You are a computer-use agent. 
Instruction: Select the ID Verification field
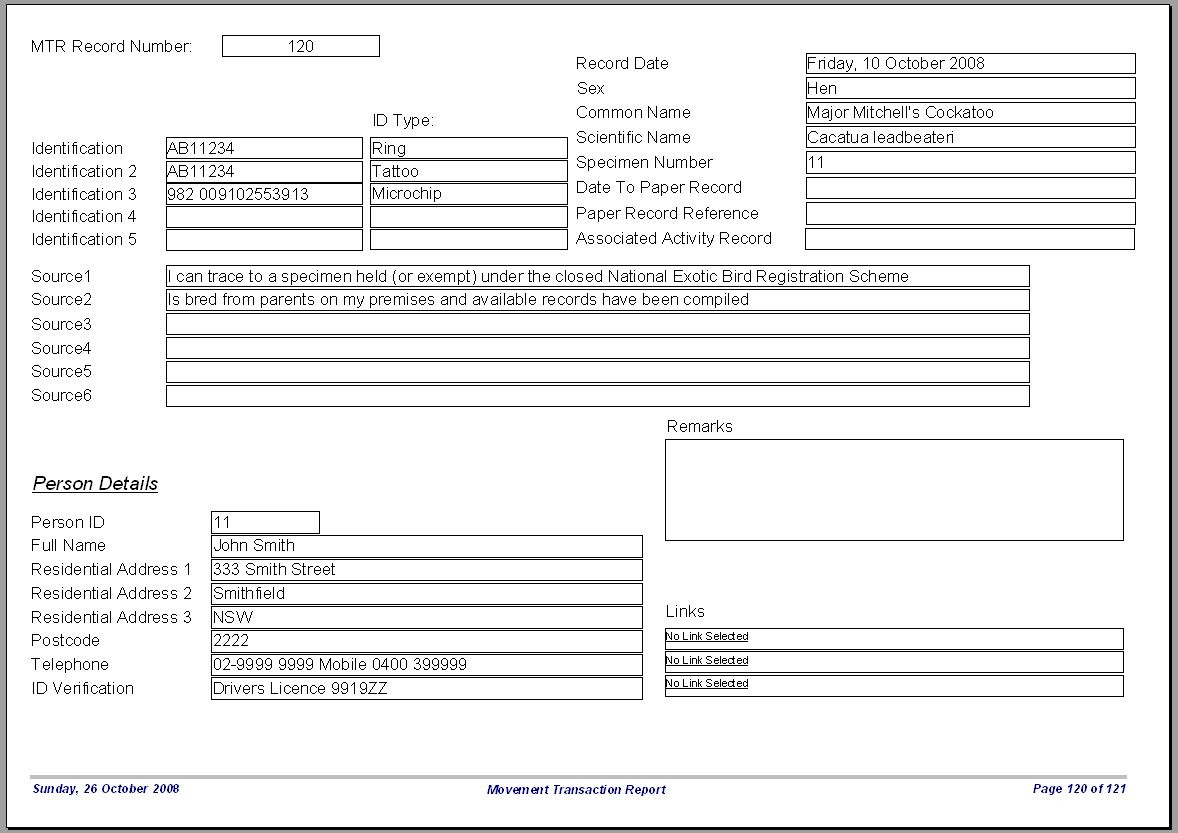tap(427, 689)
